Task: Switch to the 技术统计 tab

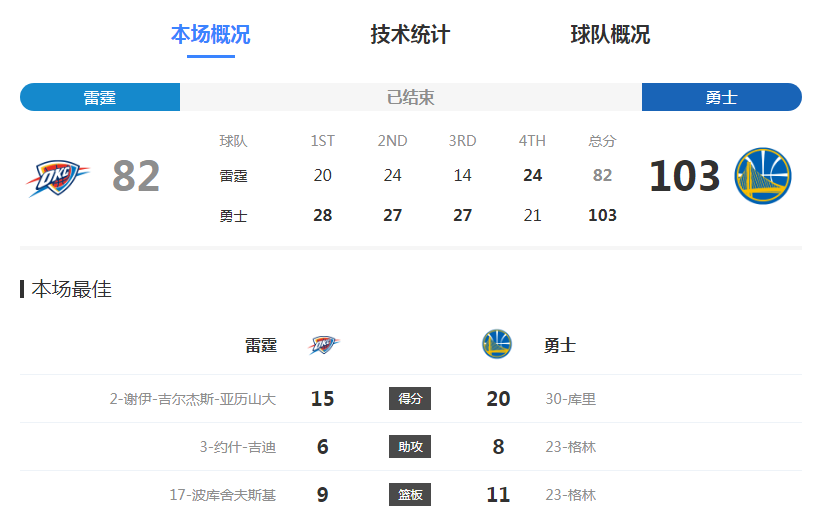Action: coord(410,35)
